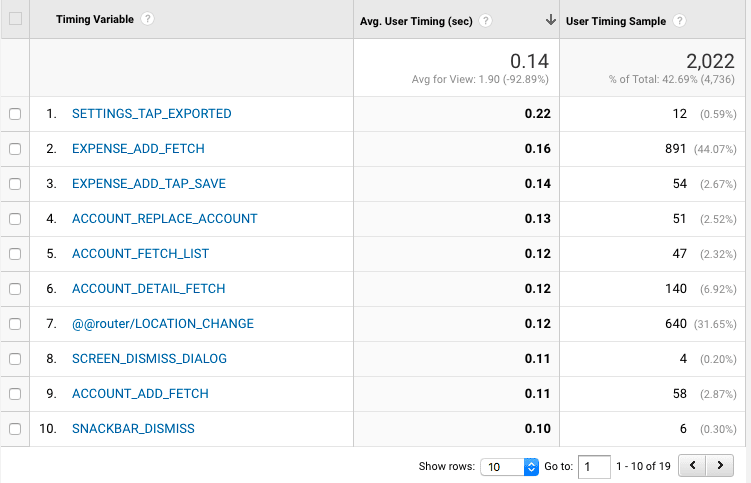Viewport: 751px width, 483px height.
Task: Select the total sample value 2,022
Action: (710, 61)
